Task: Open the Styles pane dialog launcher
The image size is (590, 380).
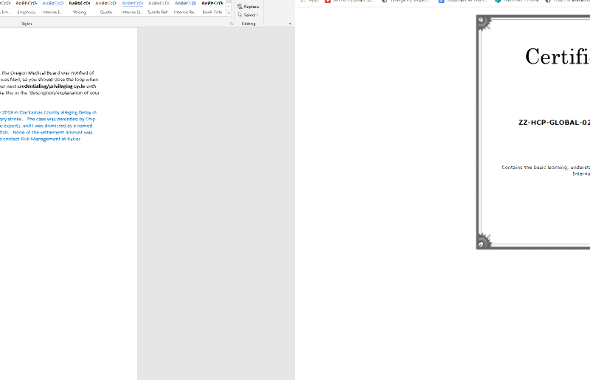Action: pos(231,24)
